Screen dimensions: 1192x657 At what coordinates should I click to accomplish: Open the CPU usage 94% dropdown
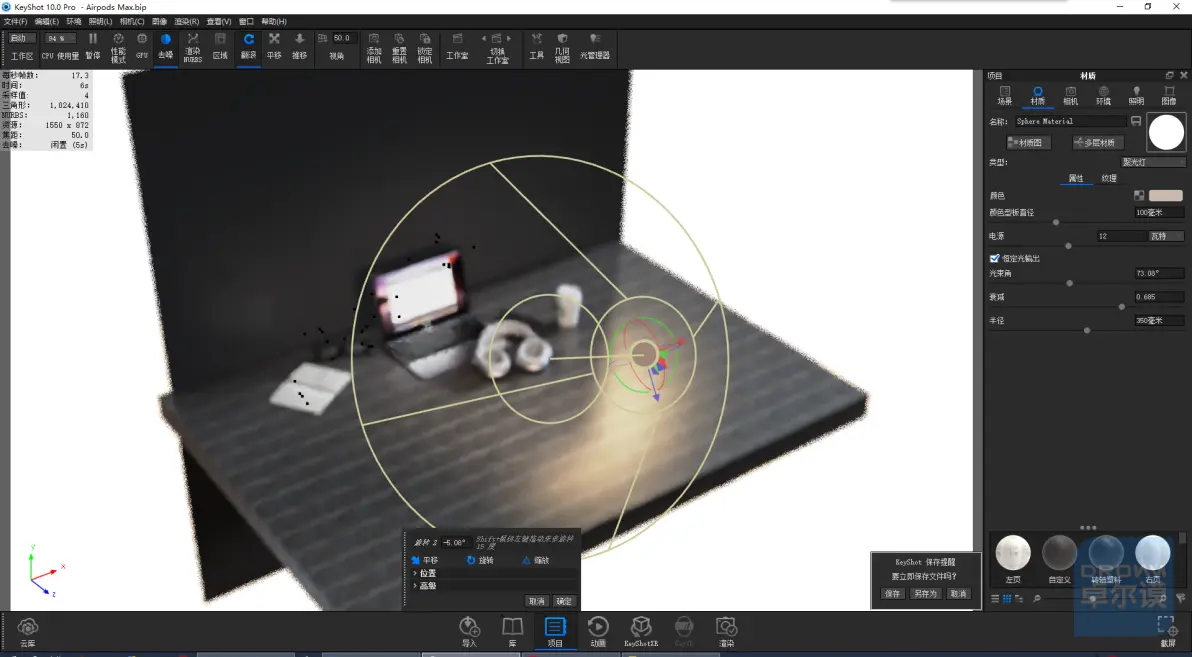coord(59,38)
